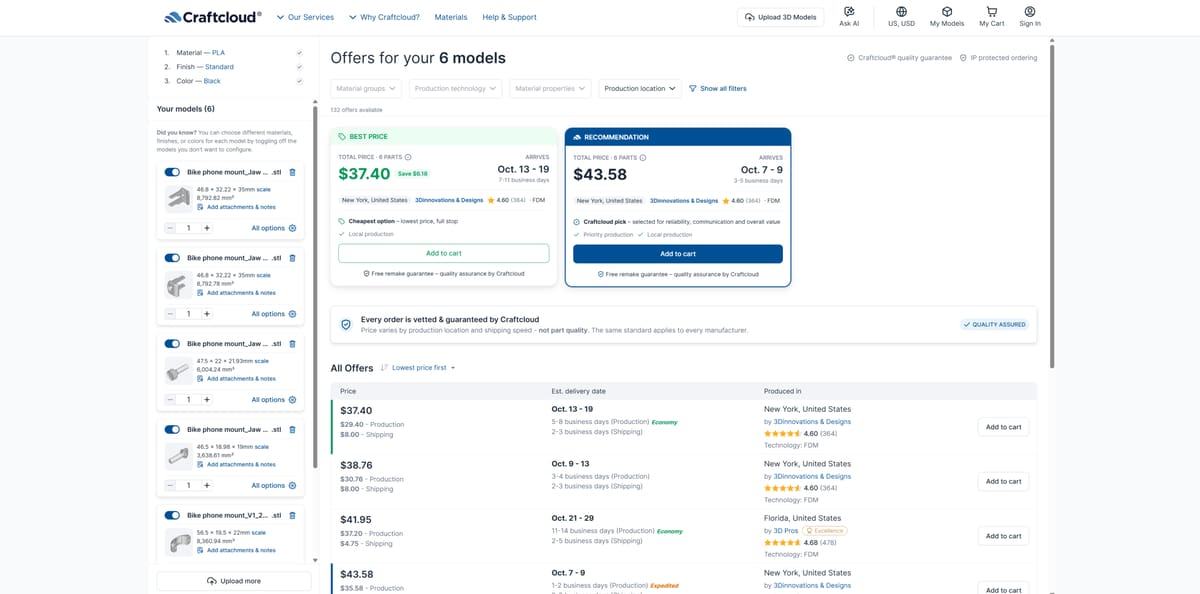The image size is (1200, 594).
Task: Click the 56.5 × 19.5 × 22mm model thumbnail
Action: pyautogui.click(x=179, y=542)
